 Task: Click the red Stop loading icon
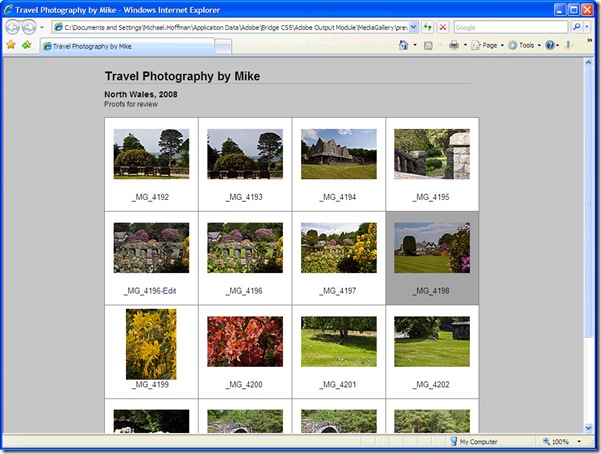pos(443,27)
